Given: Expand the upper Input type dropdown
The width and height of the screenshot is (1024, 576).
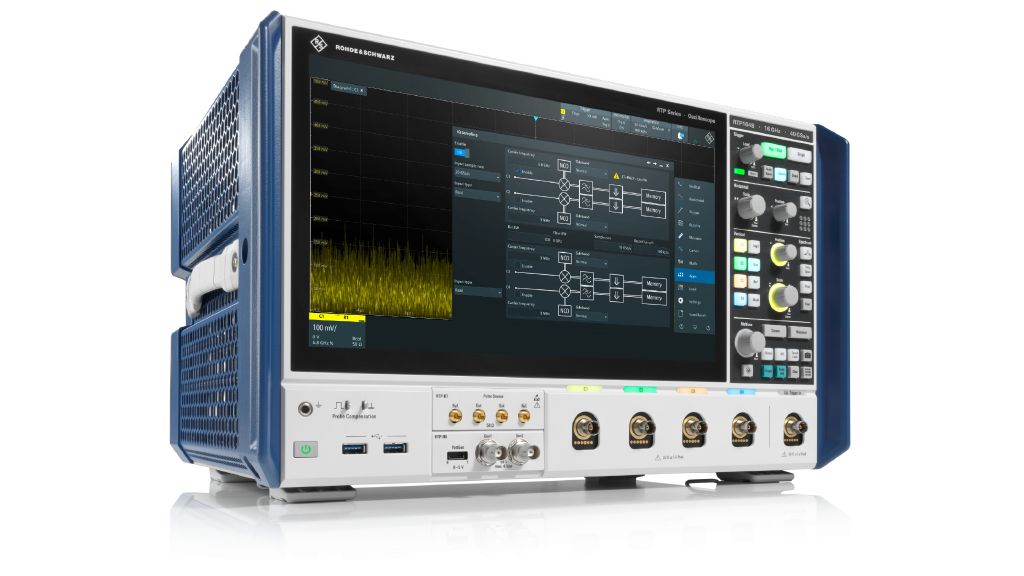Looking at the screenshot, I should tap(477, 196).
